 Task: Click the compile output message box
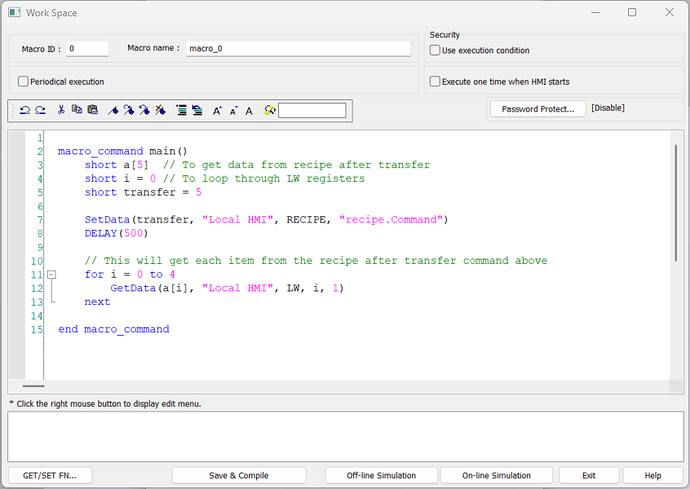click(x=345, y=437)
